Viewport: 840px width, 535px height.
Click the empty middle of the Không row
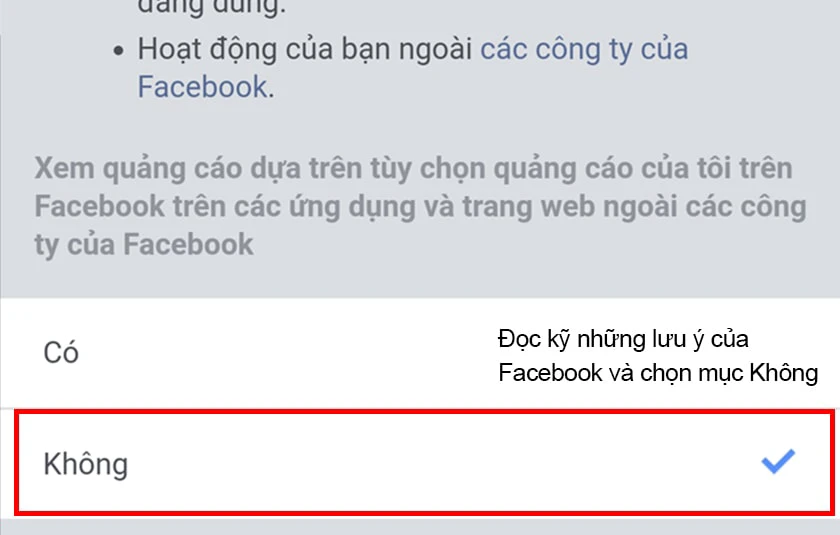(429, 463)
